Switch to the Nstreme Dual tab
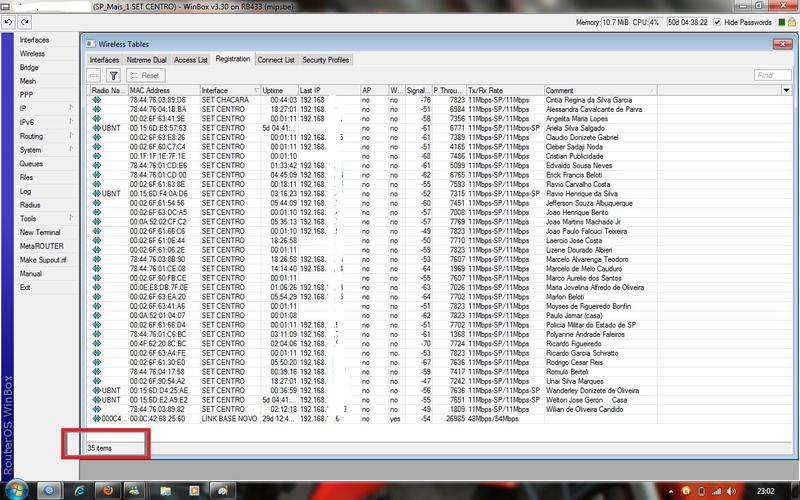Screen dimensions: 800x500 click(146, 60)
